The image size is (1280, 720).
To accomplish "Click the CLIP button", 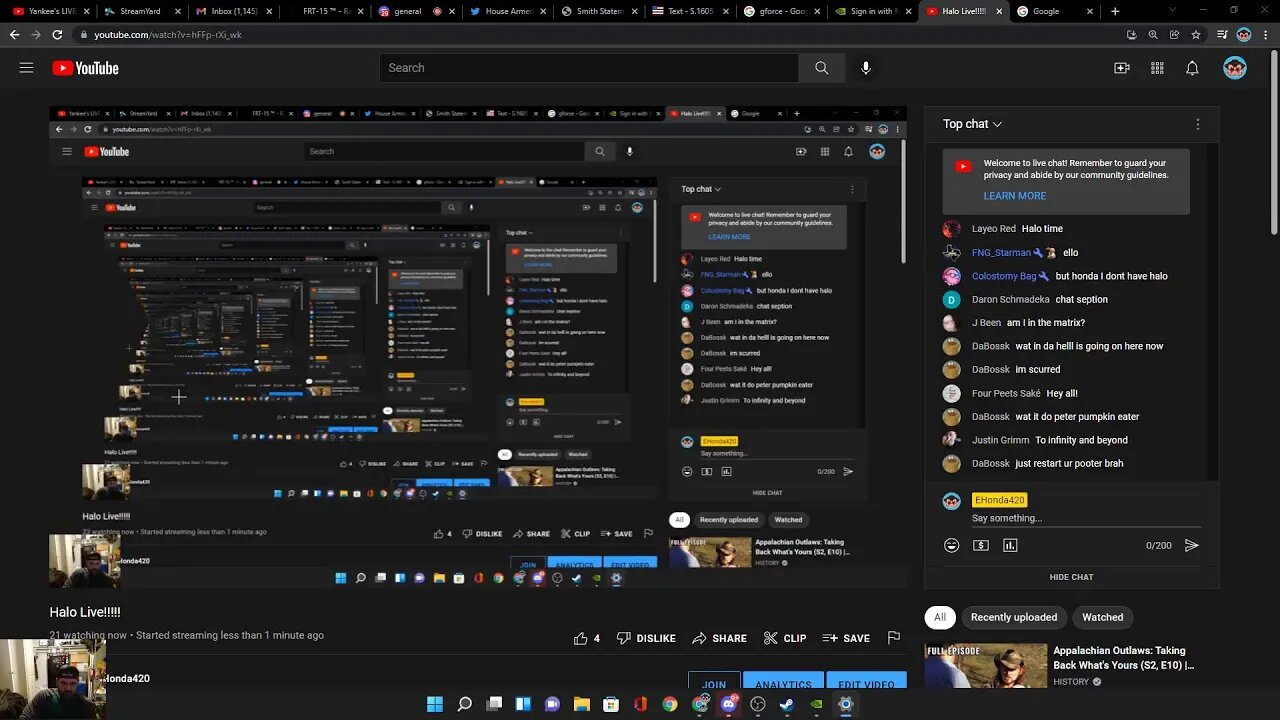I will point(785,638).
